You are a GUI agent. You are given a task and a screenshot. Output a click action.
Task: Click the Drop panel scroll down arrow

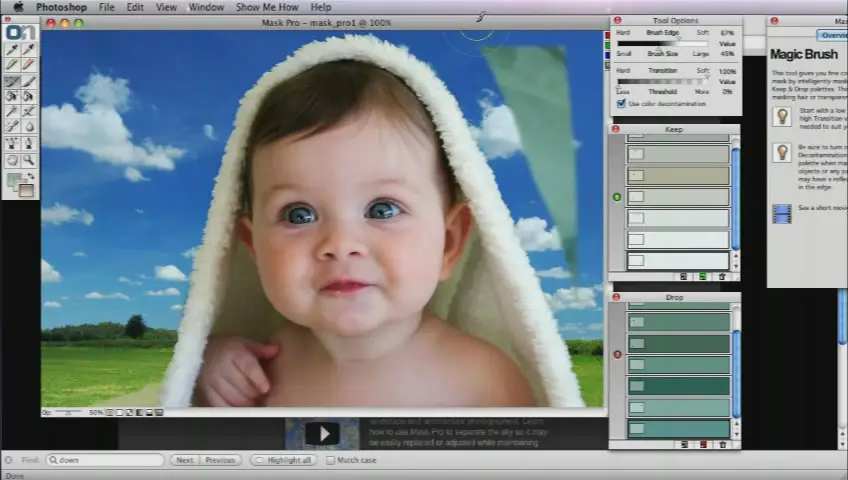pyautogui.click(x=736, y=434)
